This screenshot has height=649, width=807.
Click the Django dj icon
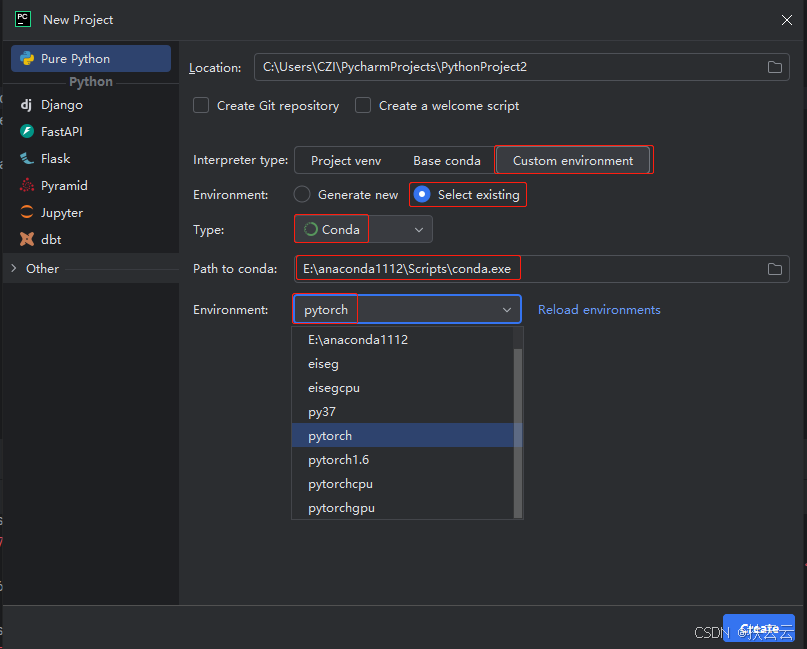[26, 105]
